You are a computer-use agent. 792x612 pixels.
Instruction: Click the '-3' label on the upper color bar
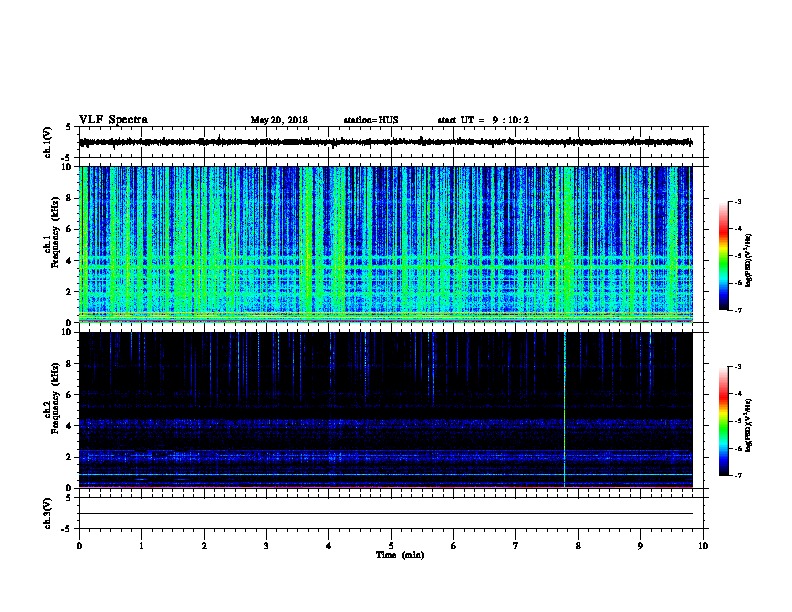pyautogui.click(x=738, y=202)
